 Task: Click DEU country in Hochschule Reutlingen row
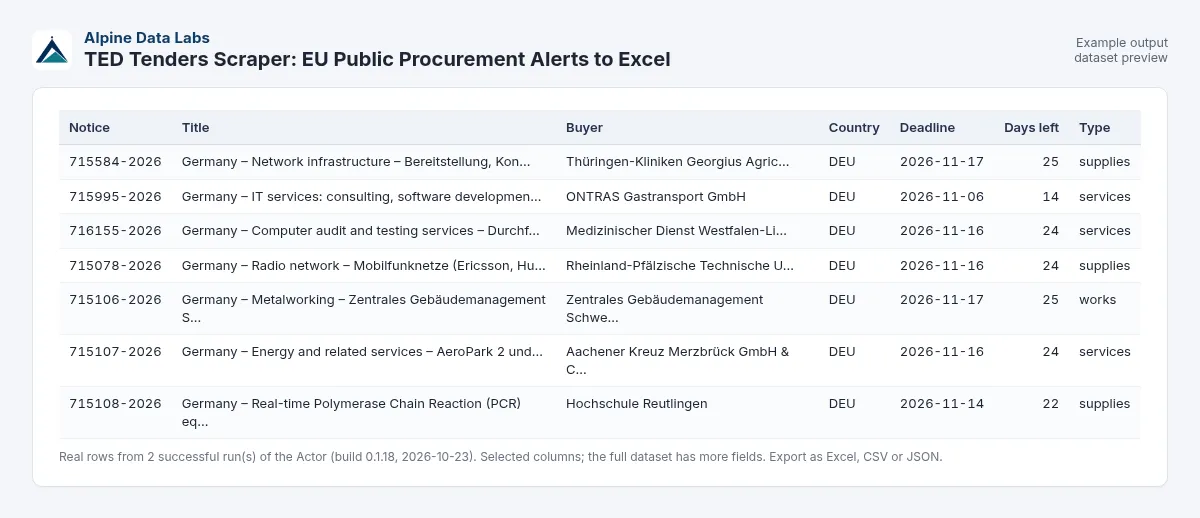pos(842,404)
